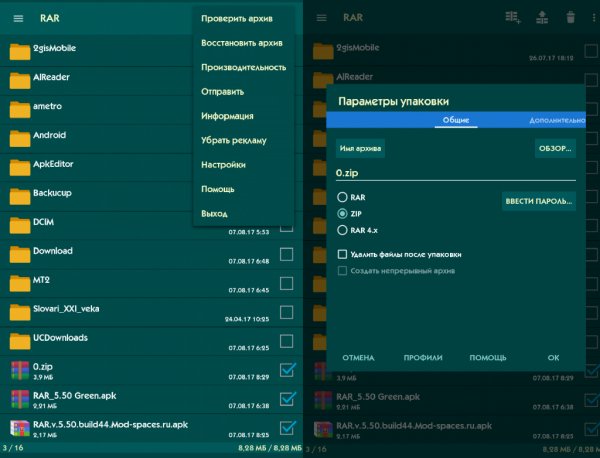This screenshot has height=458, width=600.
Task: Check the UCDownloads folder checkbox
Action: (x=287, y=341)
